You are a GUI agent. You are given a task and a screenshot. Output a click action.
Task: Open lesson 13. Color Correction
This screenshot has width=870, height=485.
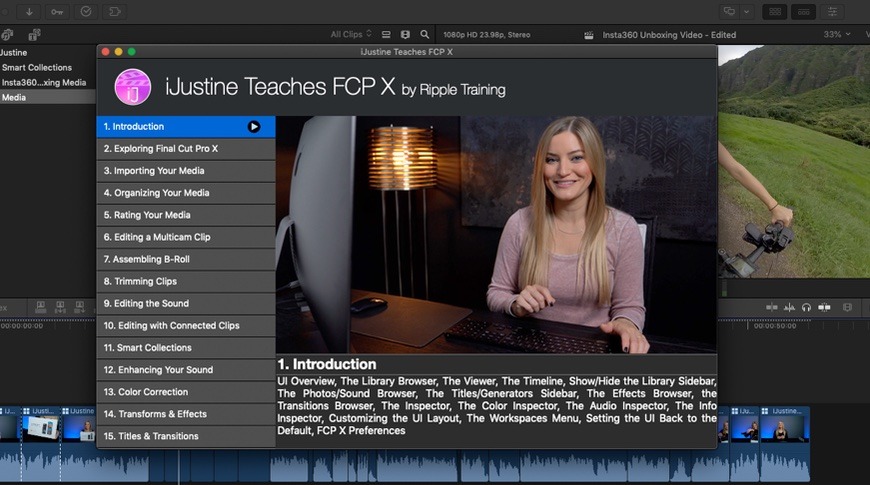tap(186, 392)
